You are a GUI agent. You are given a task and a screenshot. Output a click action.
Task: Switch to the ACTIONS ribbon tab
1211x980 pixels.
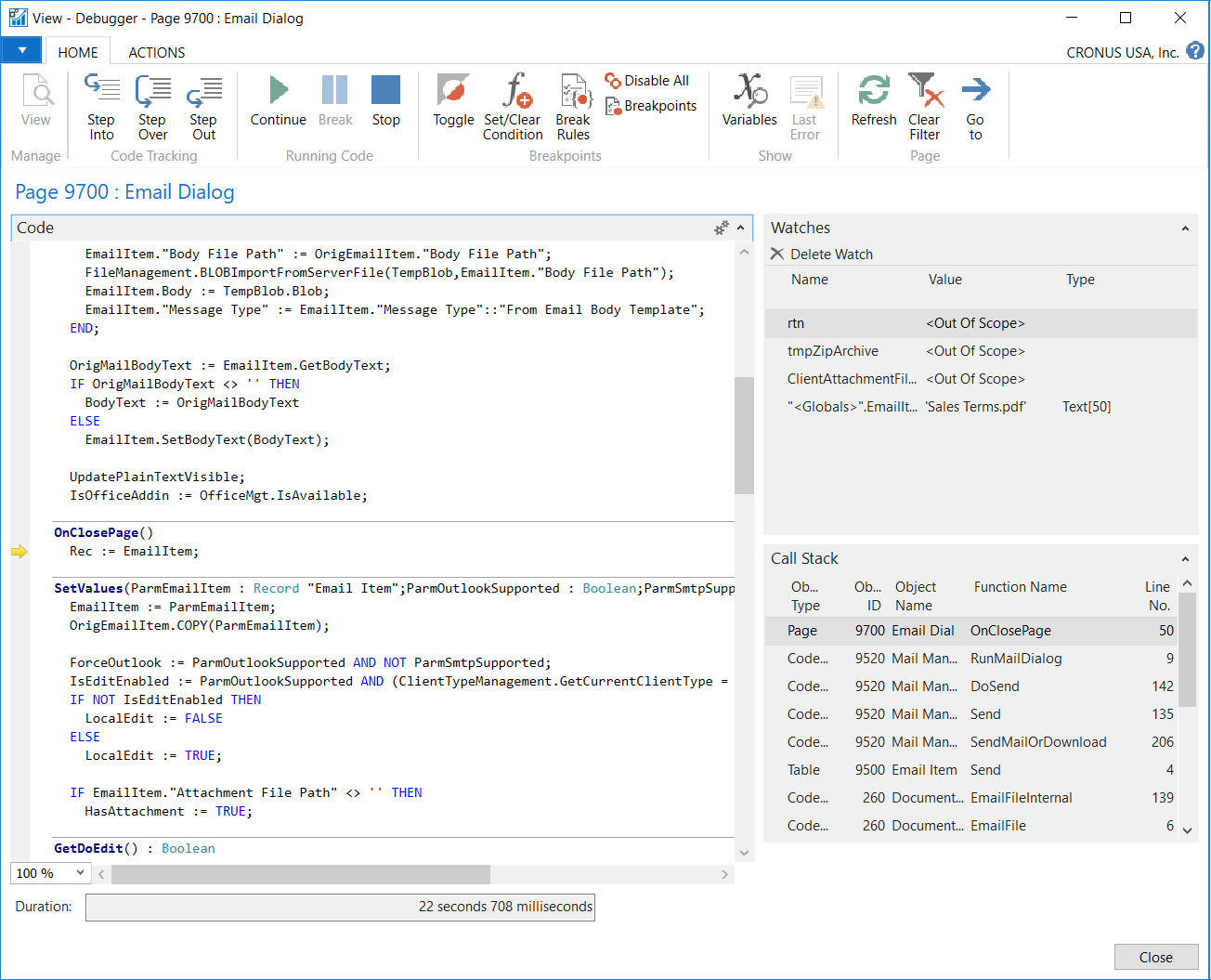tap(156, 53)
